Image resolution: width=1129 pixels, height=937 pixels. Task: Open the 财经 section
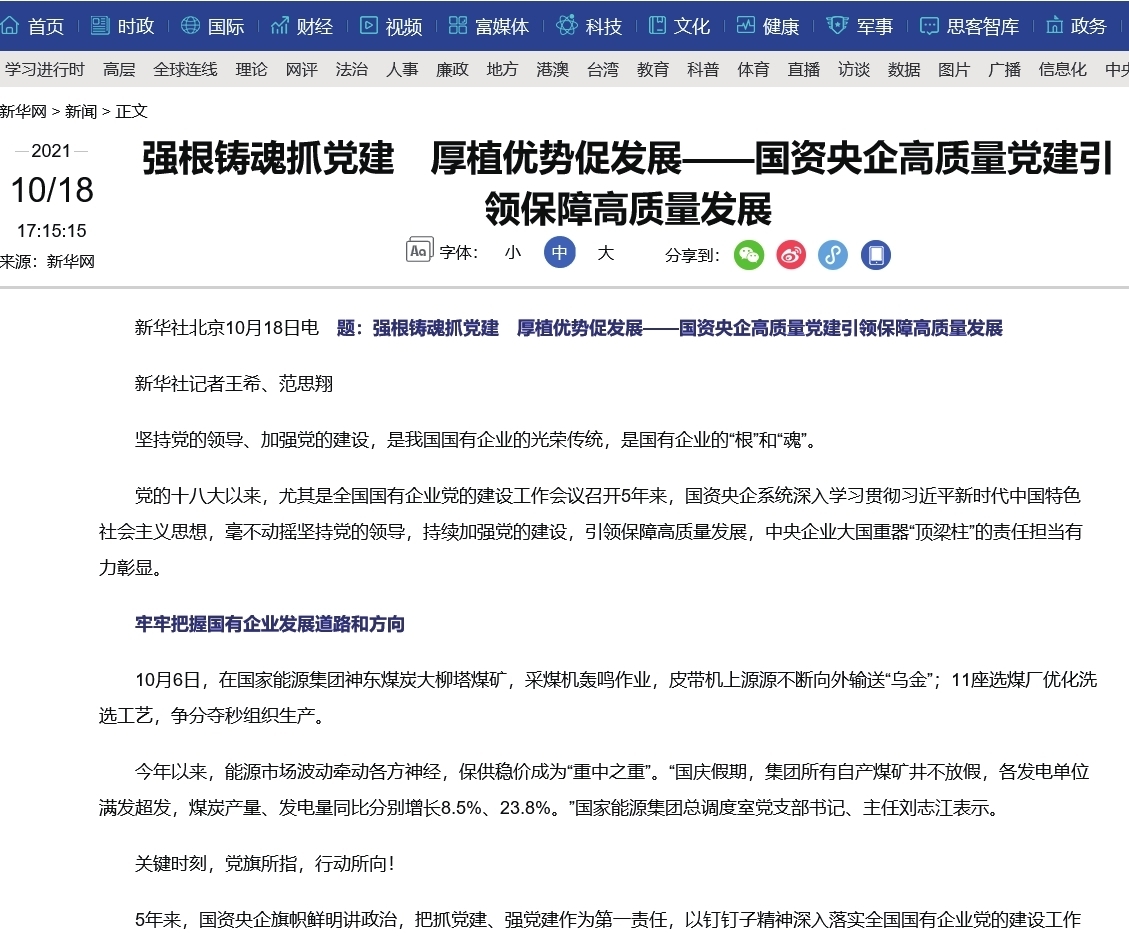pyautogui.click(x=315, y=27)
